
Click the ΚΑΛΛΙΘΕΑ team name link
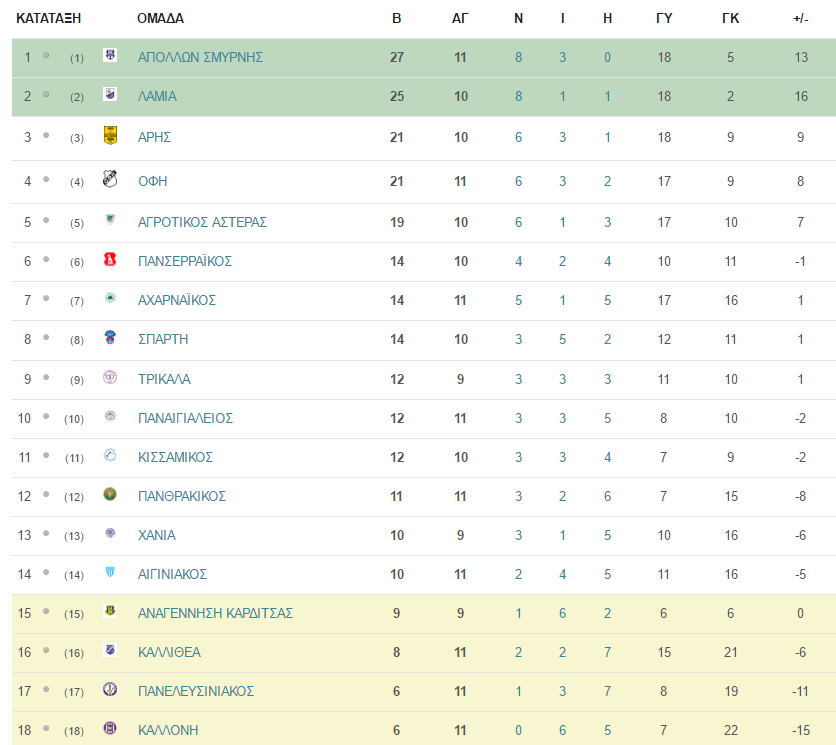pos(169,652)
